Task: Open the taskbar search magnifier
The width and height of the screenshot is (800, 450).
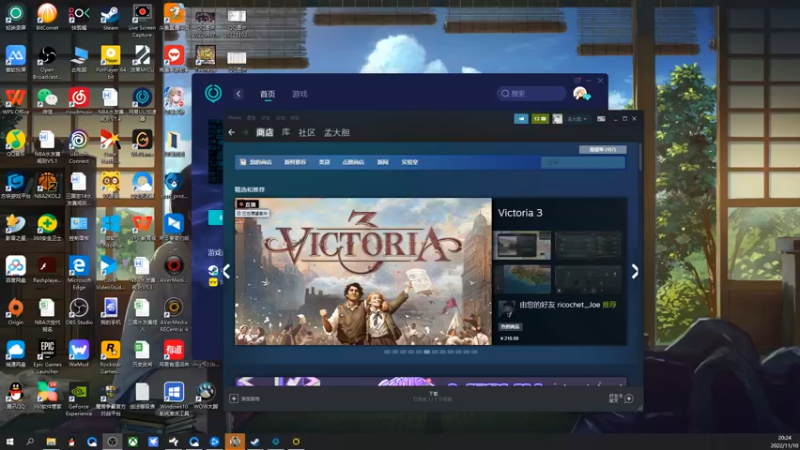Action: tap(30, 442)
